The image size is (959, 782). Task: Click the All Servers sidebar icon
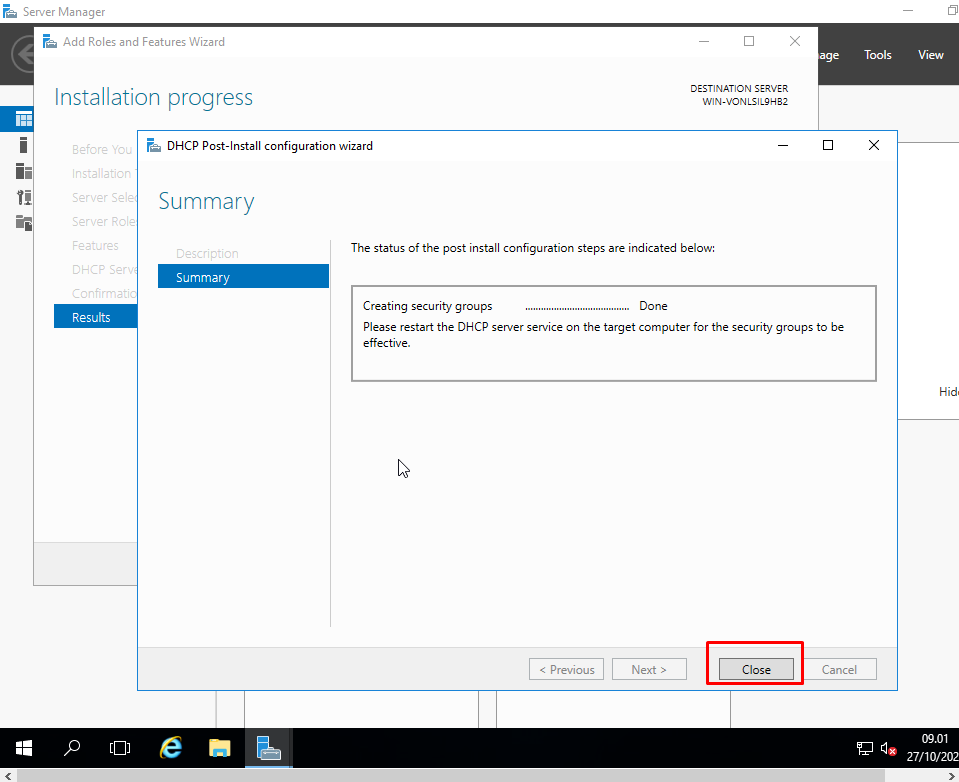point(23,171)
